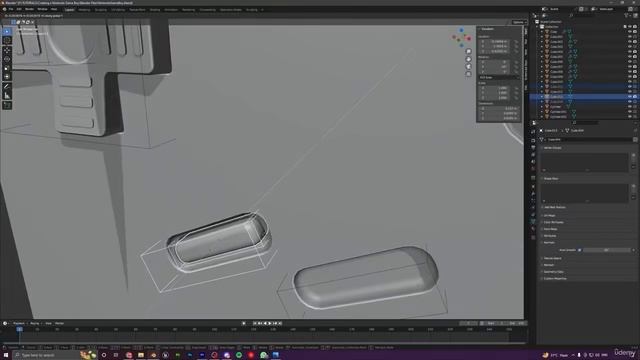Click the Windows Start button
Image resolution: width=640 pixels, height=360 pixels.
click(x=5, y=355)
